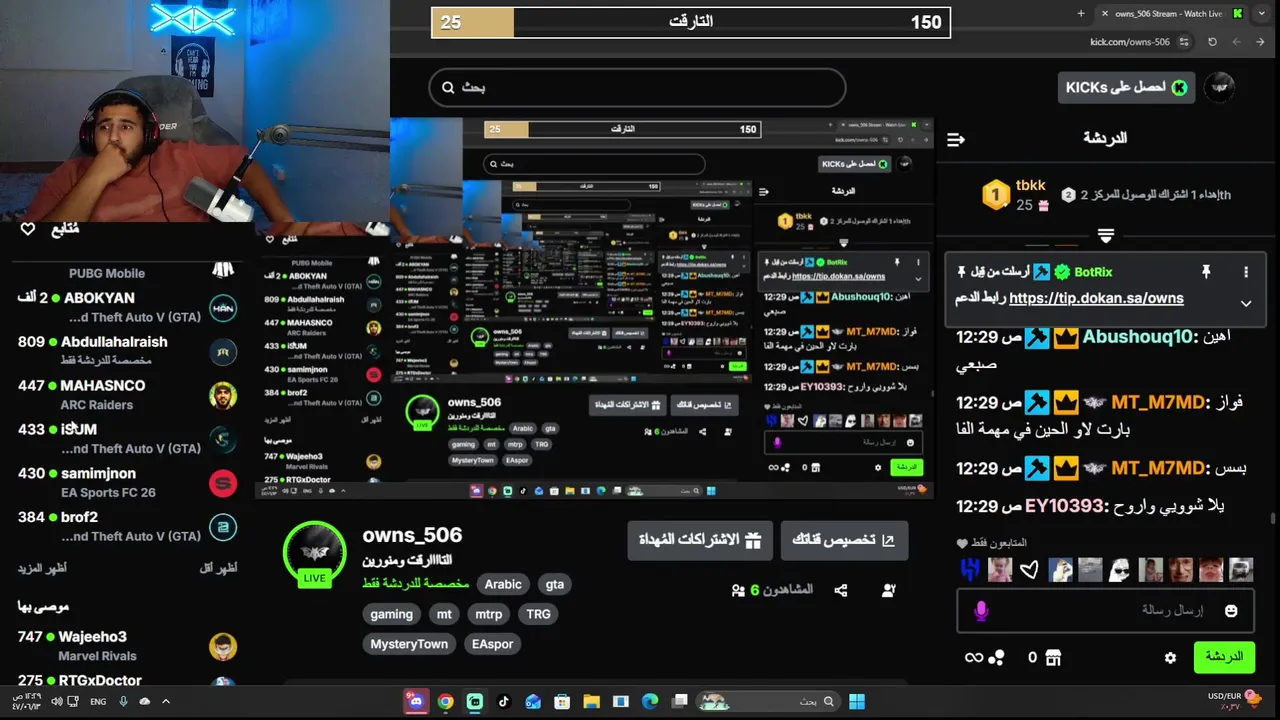Click the emoji picker smiley icon
1280x720 pixels.
pyautogui.click(x=1231, y=610)
